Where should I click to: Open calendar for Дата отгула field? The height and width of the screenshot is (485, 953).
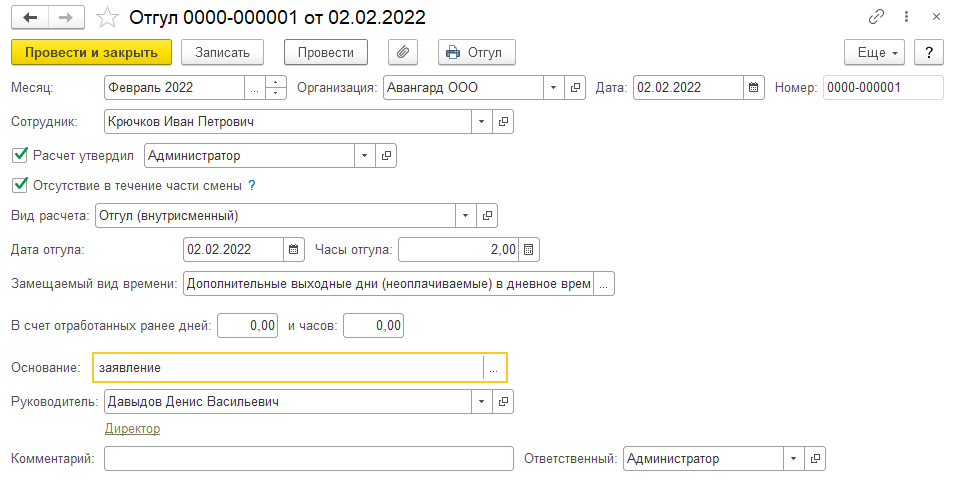pyautogui.click(x=294, y=249)
